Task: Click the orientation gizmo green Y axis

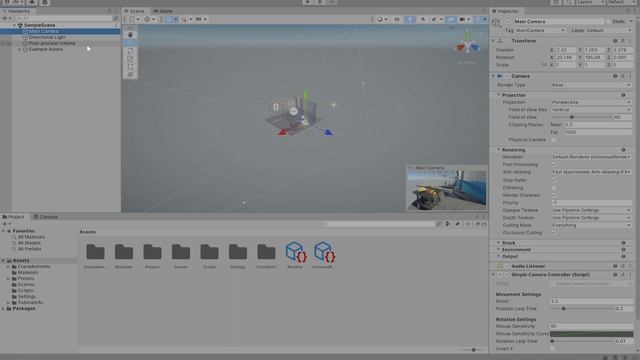Action: coord(468,35)
